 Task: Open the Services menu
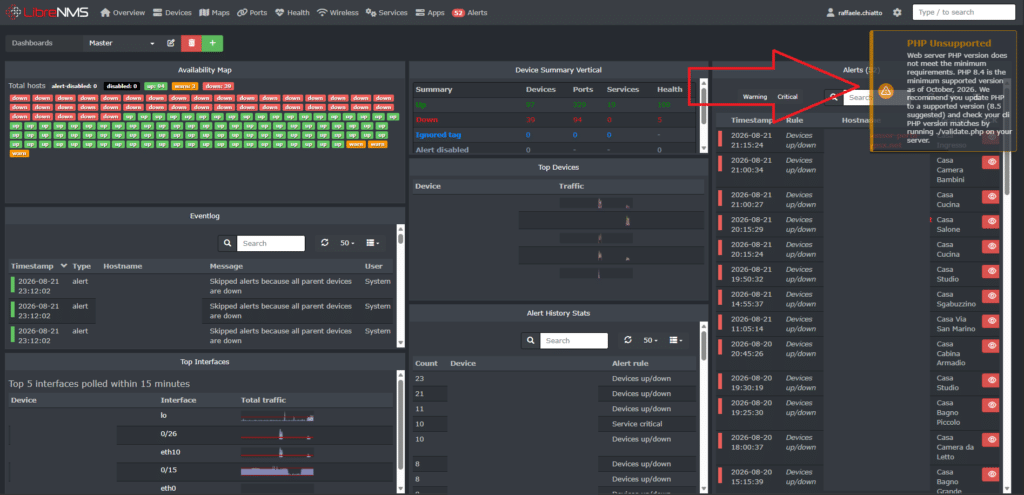click(387, 12)
